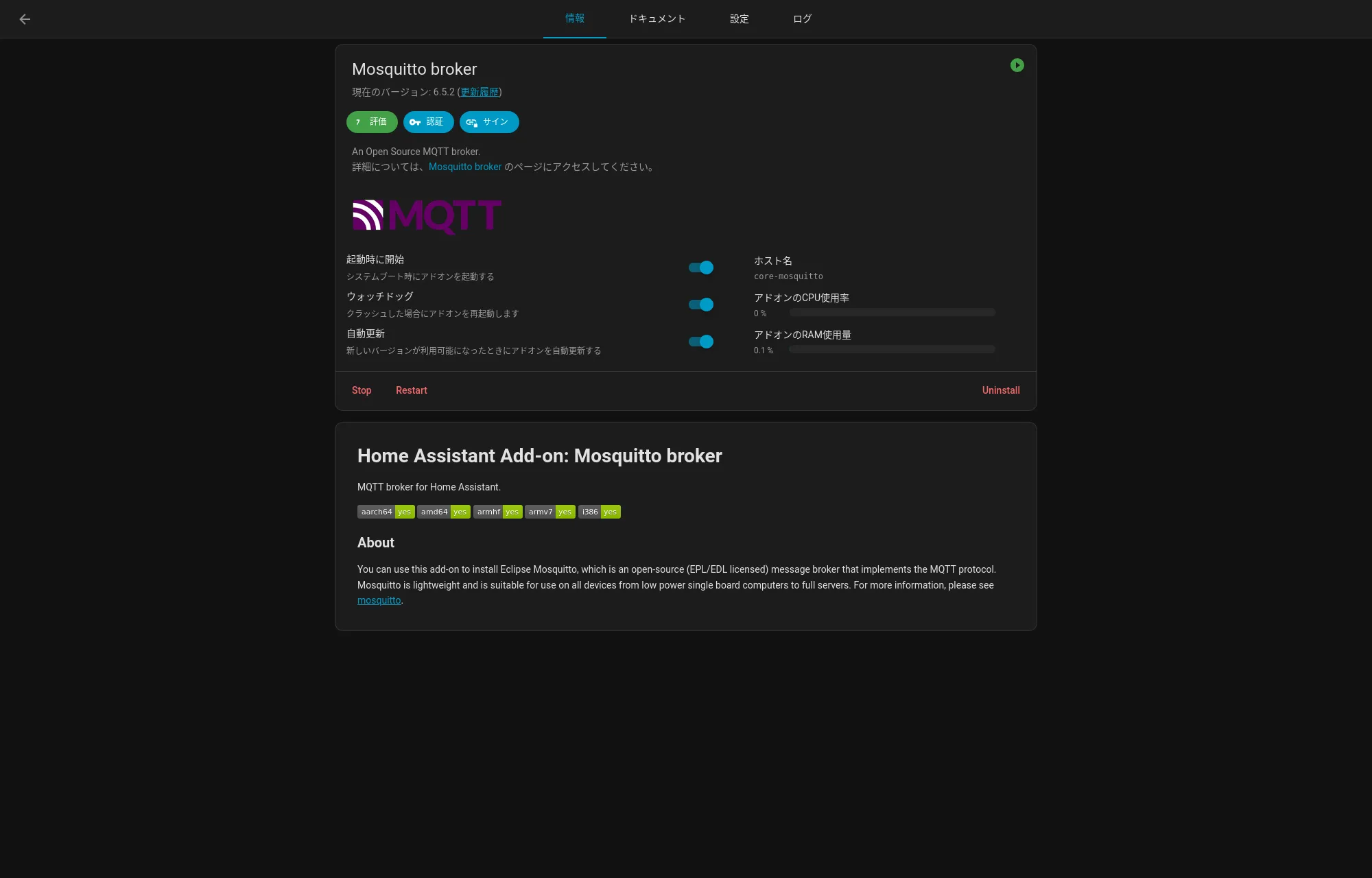Open the Mosquitto broker page link
1372x878 pixels.
[x=465, y=167]
